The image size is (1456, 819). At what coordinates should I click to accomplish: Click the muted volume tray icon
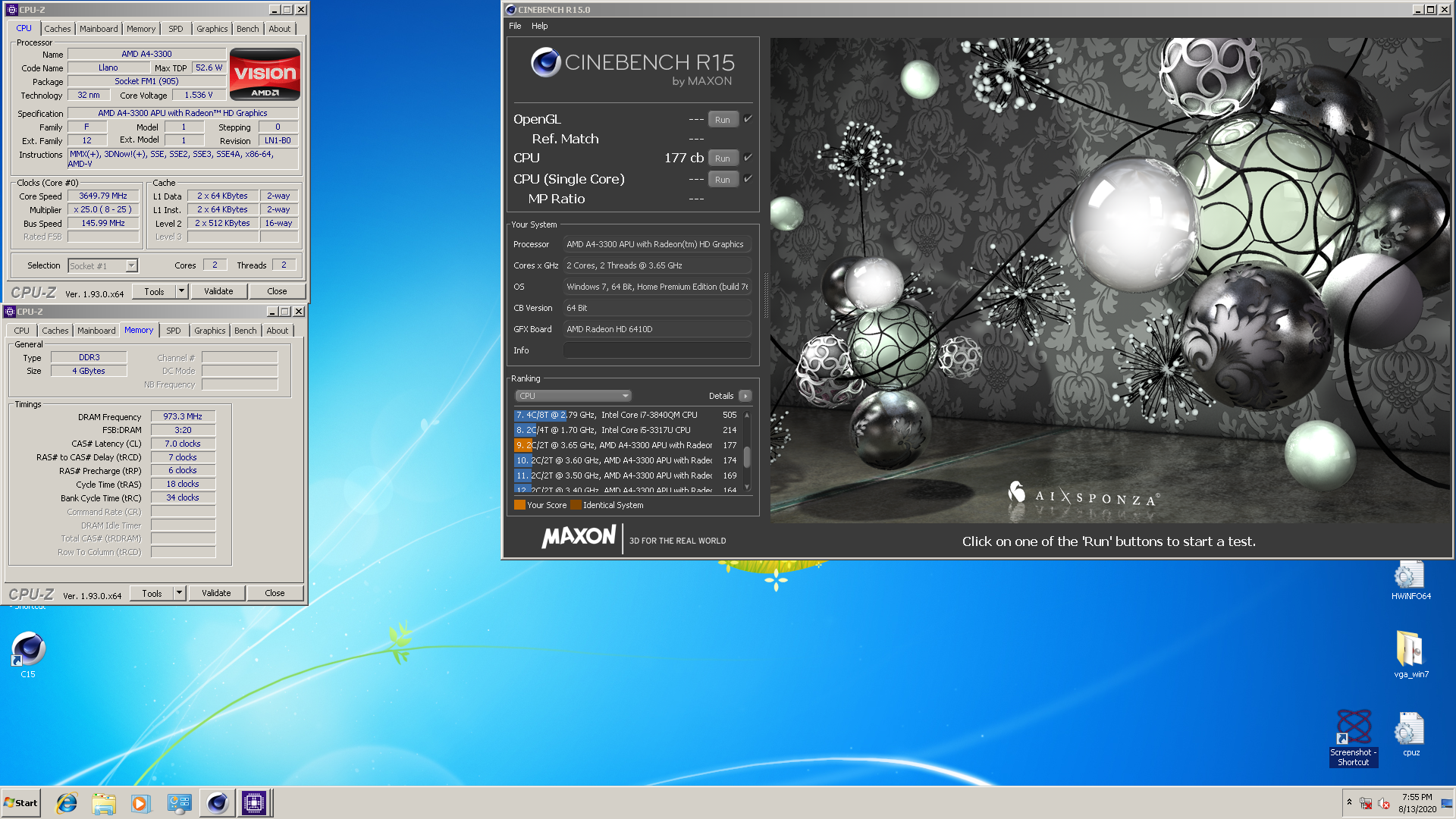pos(1384,803)
